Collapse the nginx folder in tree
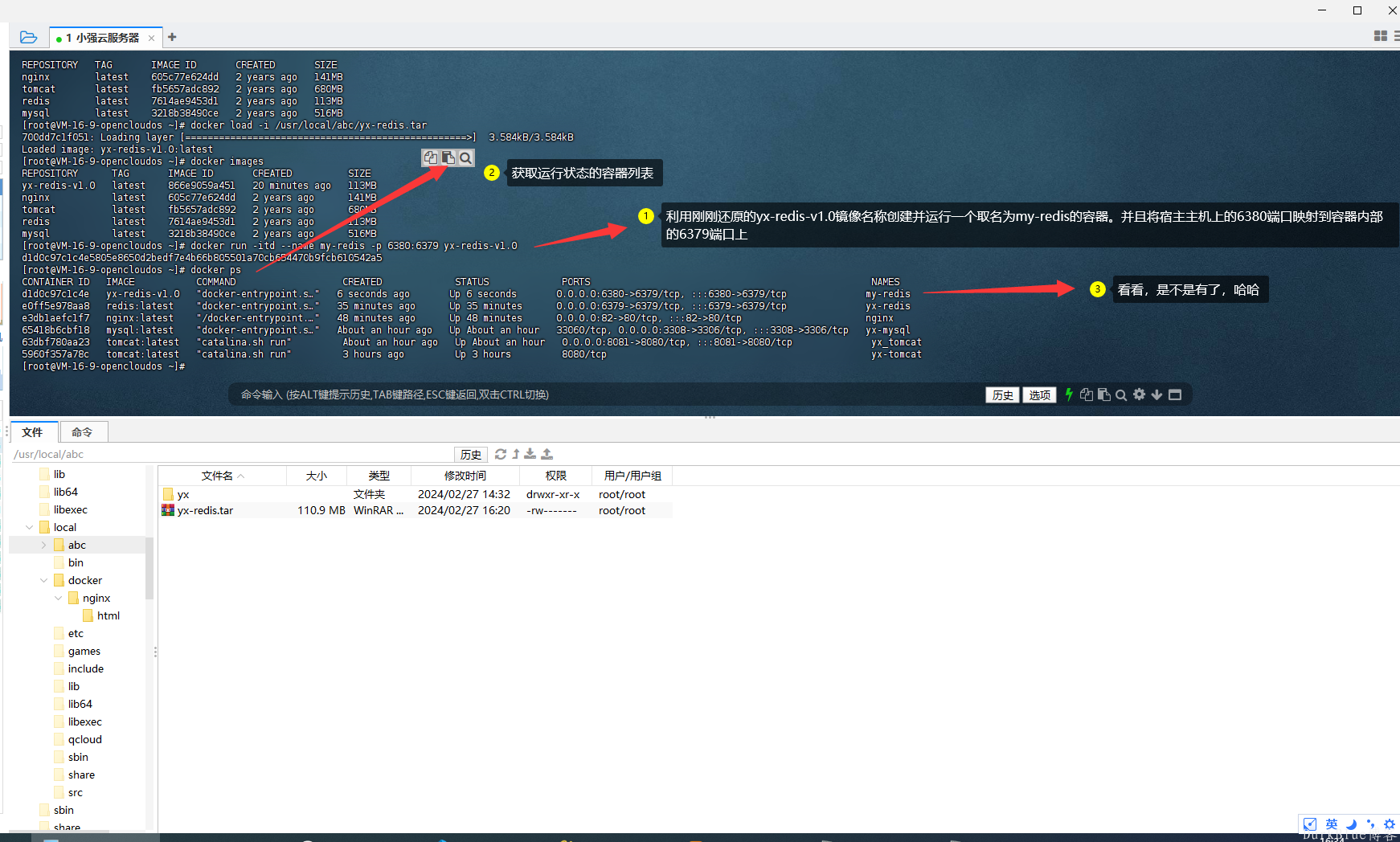This screenshot has width=1400, height=842. (59, 598)
